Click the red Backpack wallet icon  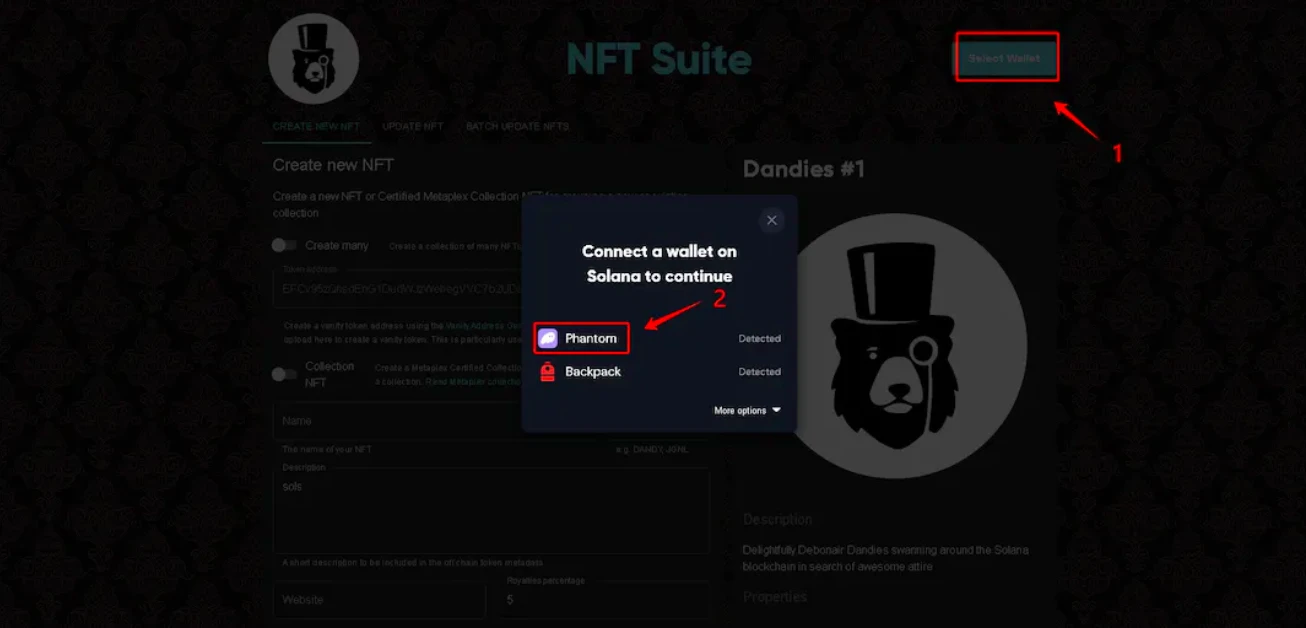[547, 372]
